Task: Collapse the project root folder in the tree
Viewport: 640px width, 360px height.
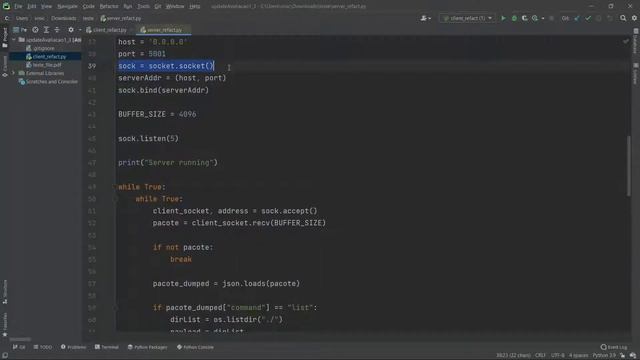Action: (14, 40)
